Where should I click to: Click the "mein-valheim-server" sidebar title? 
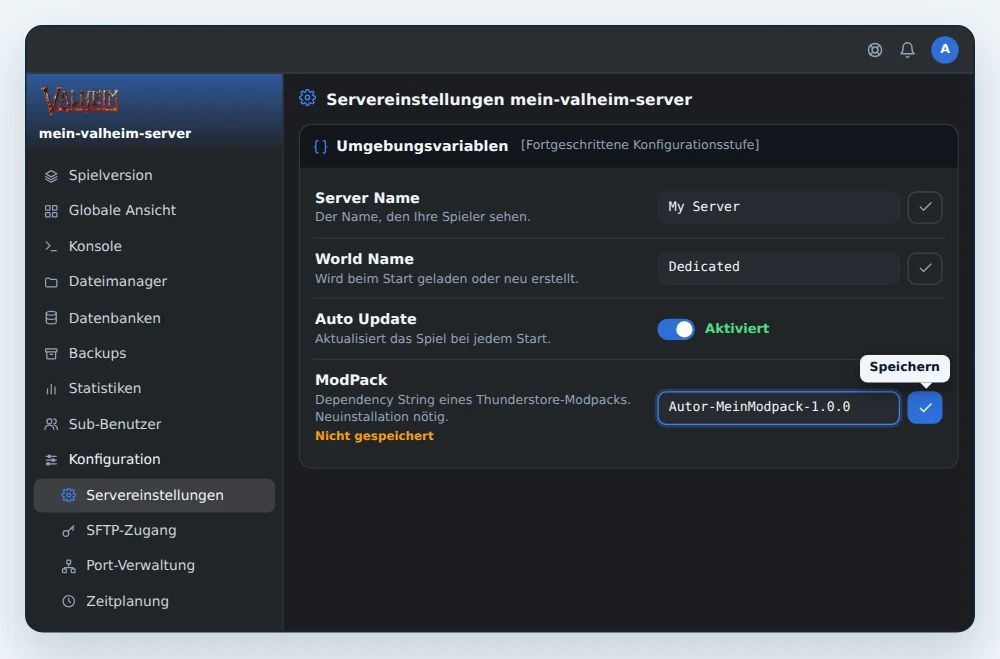[x=115, y=133]
